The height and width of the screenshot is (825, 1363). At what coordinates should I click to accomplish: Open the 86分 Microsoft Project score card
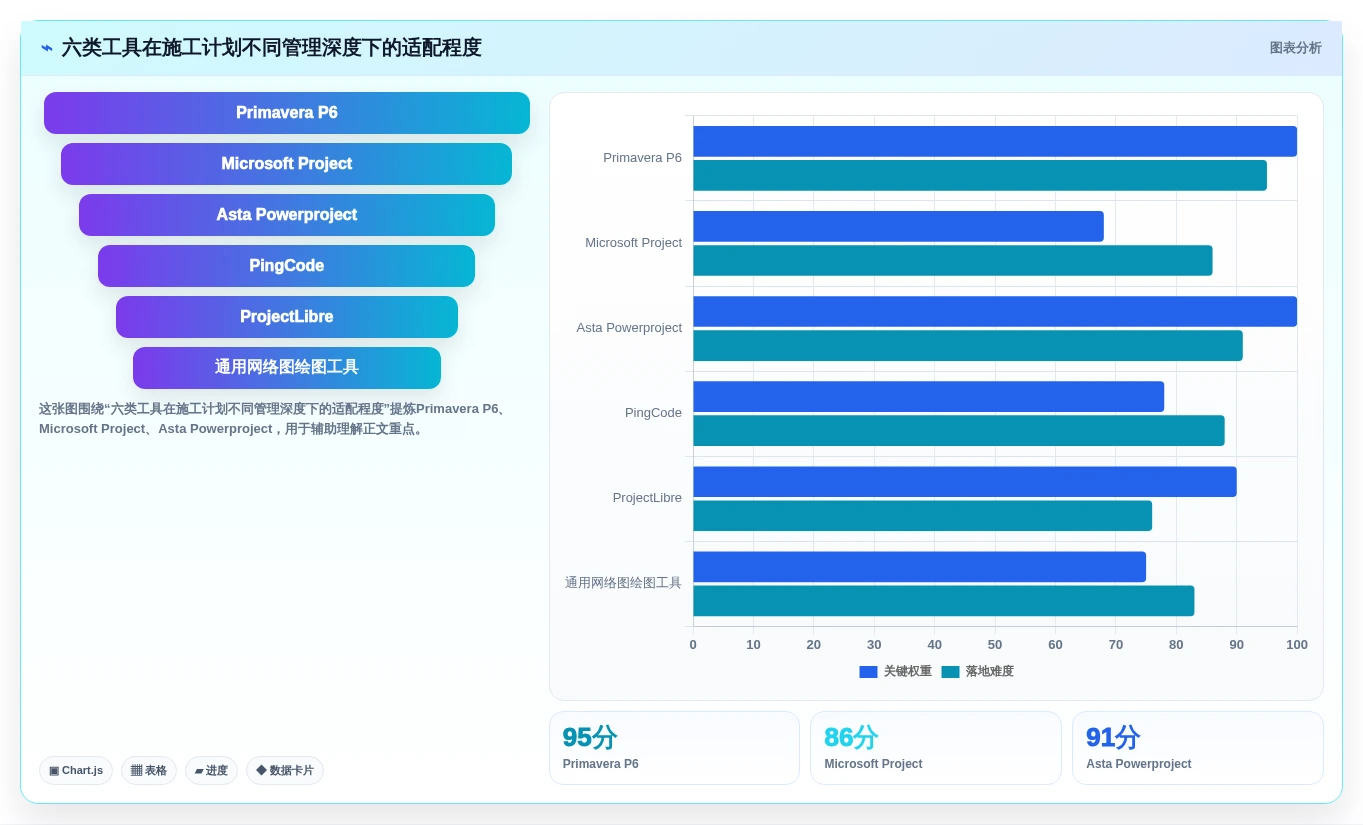(936, 748)
